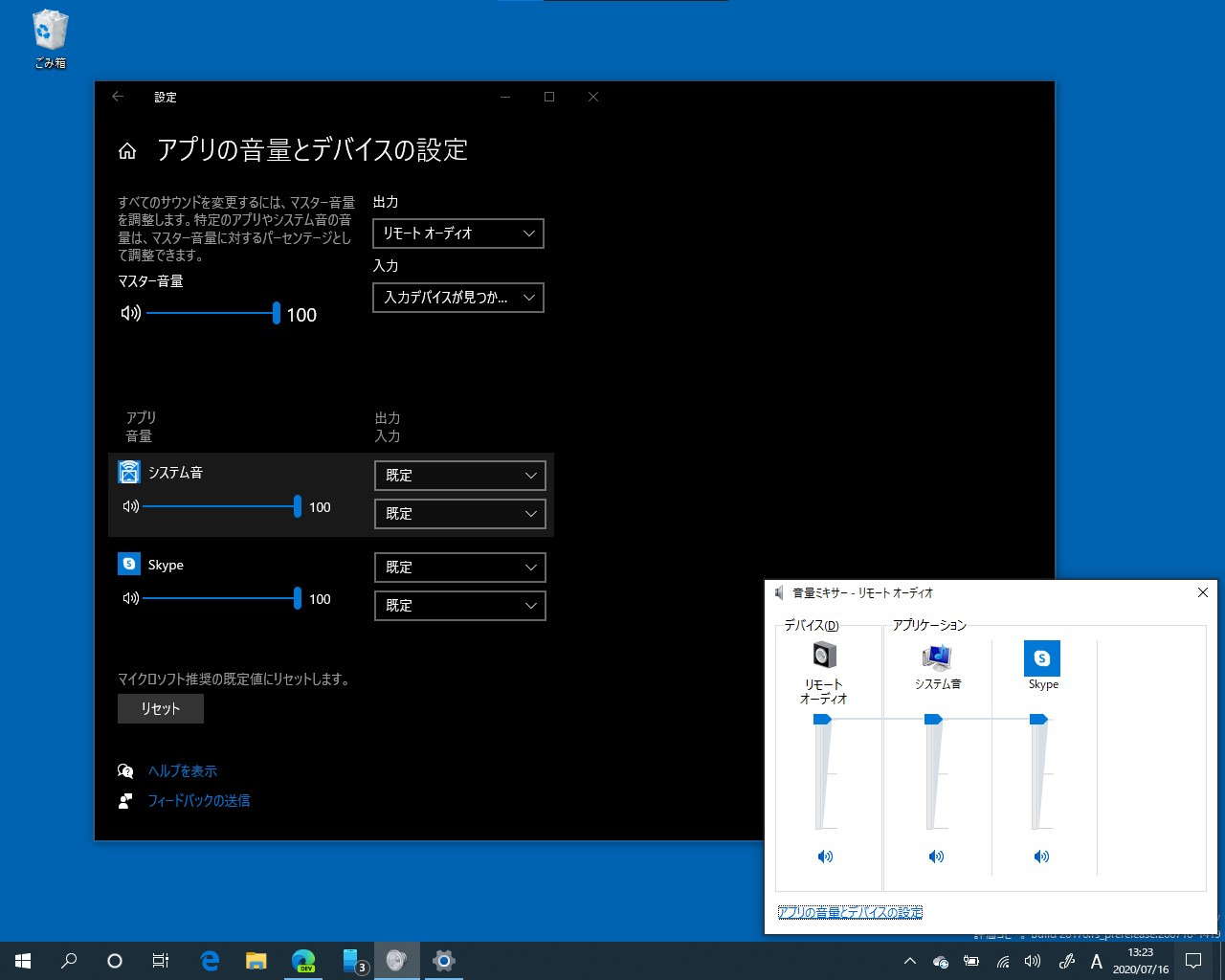
Task: Toggle IME input mode A indicator
Action: [1097, 961]
